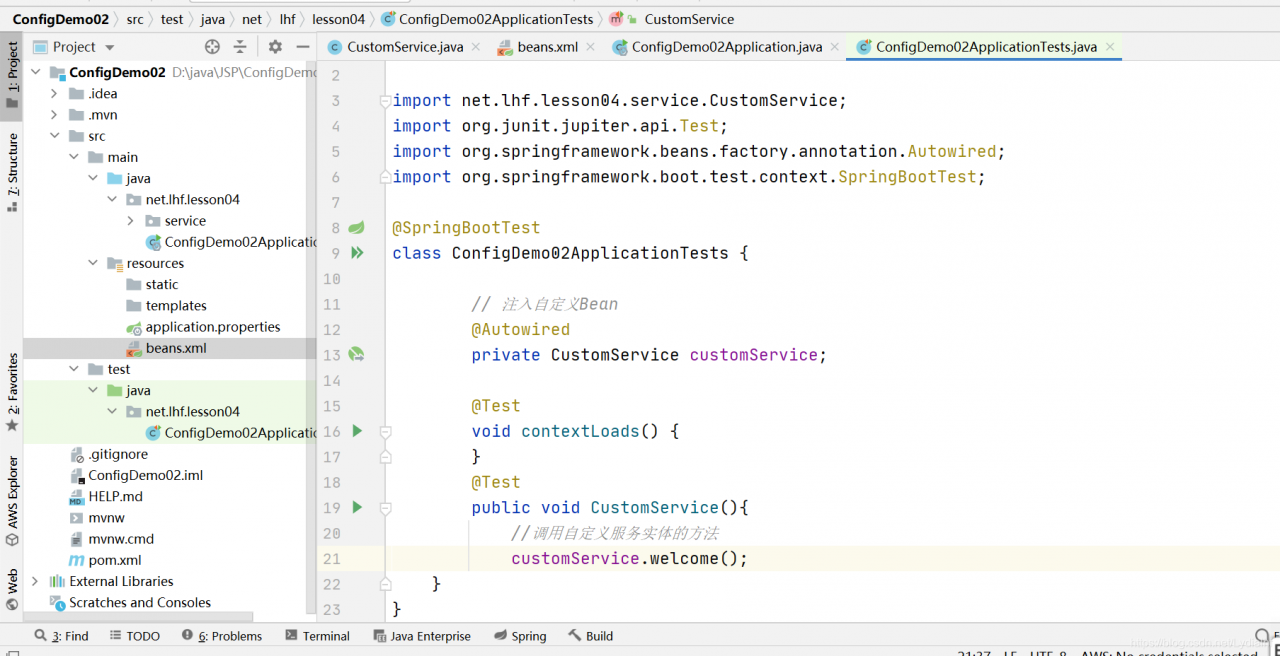Select pom.xml in project tree
1280x656 pixels.
point(114,560)
